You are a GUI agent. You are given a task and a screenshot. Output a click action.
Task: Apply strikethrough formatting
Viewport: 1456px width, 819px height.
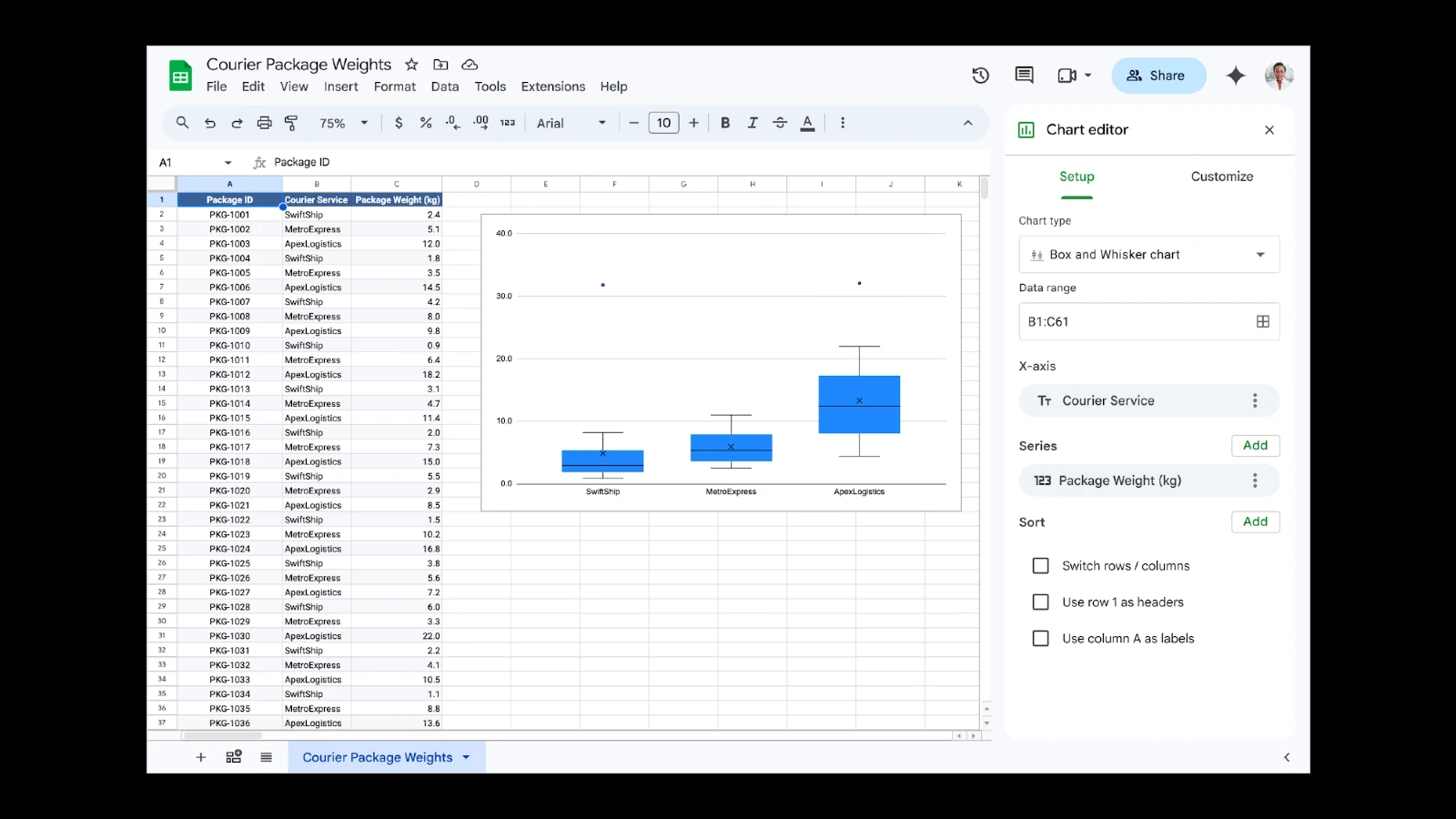point(780,123)
